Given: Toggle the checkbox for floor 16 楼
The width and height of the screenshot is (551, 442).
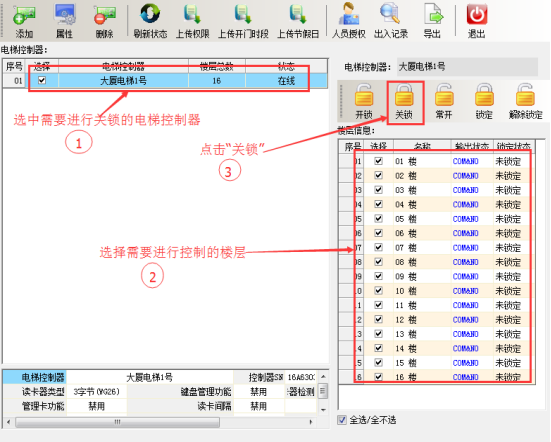Looking at the screenshot, I should (x=378, y=377).
